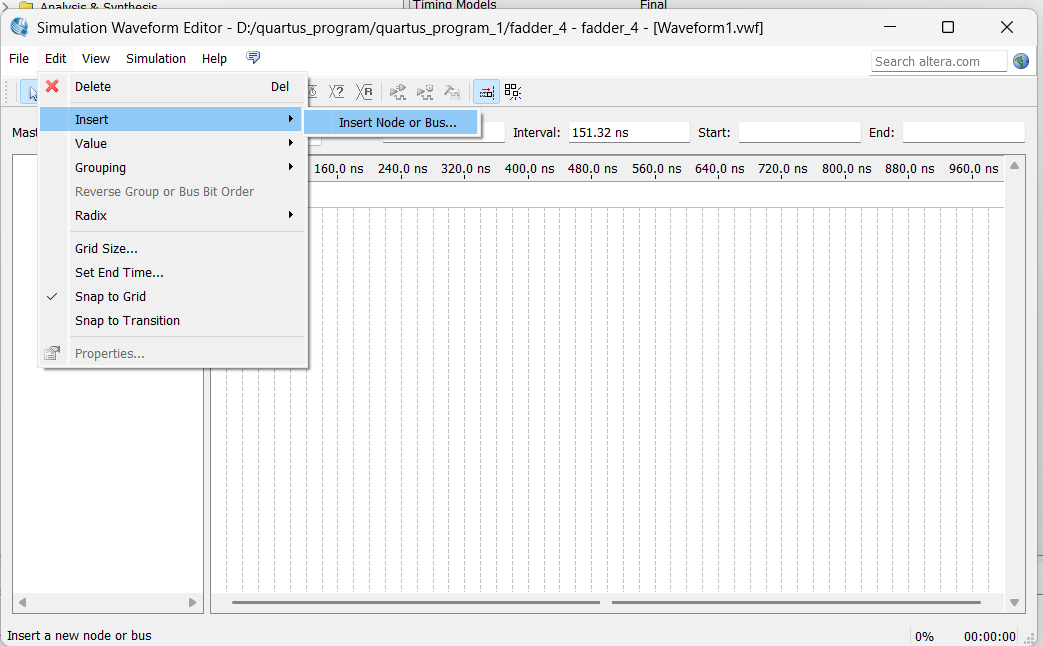Expand the Radix submenu
1043x646 pixels.
click(x=173, y=216)
